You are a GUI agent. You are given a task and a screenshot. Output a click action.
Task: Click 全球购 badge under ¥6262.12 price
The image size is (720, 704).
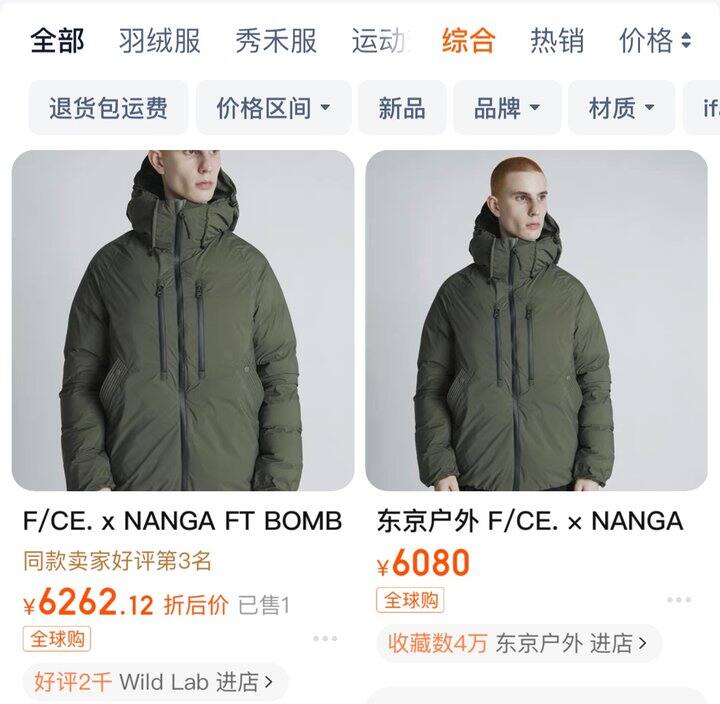(57, 639)
